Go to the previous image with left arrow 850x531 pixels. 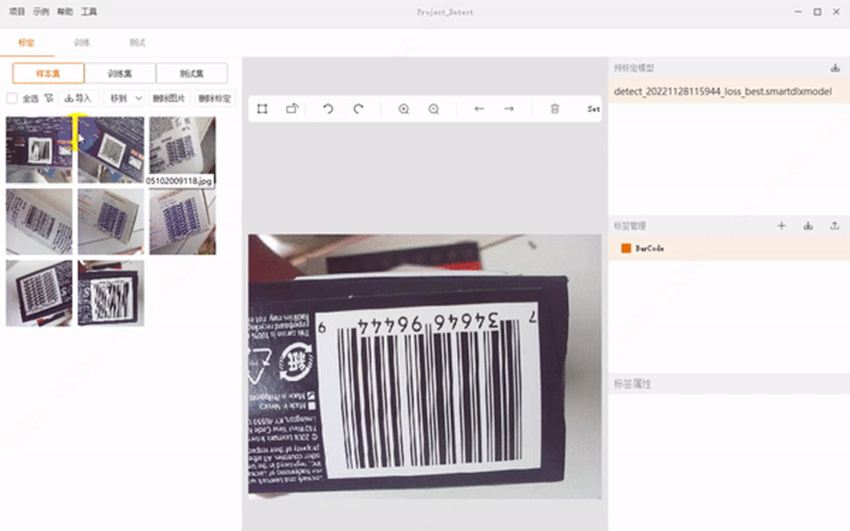[479, 109]
